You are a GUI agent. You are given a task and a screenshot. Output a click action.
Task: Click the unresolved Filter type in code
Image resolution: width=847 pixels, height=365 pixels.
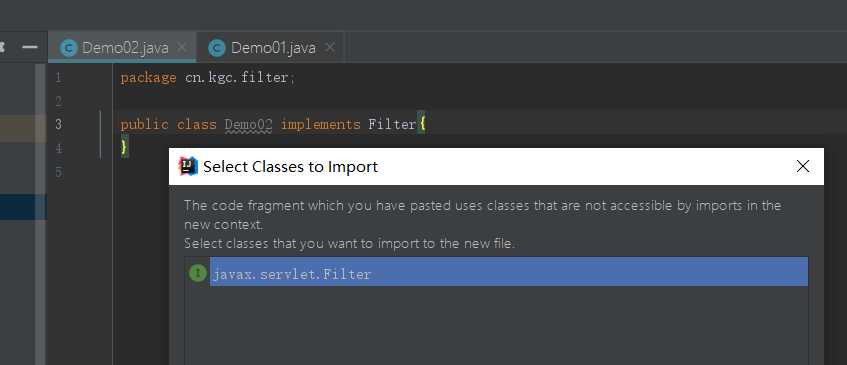pos(392,125)
